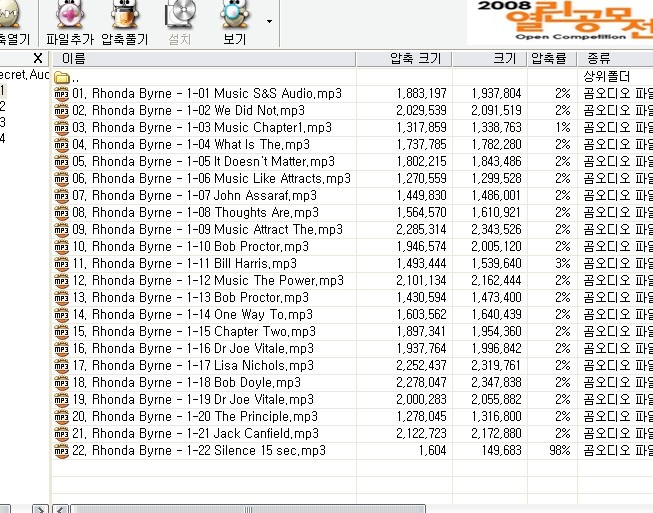Click mp3 icon of 08 Thoughts Are

tap(62, 213)
